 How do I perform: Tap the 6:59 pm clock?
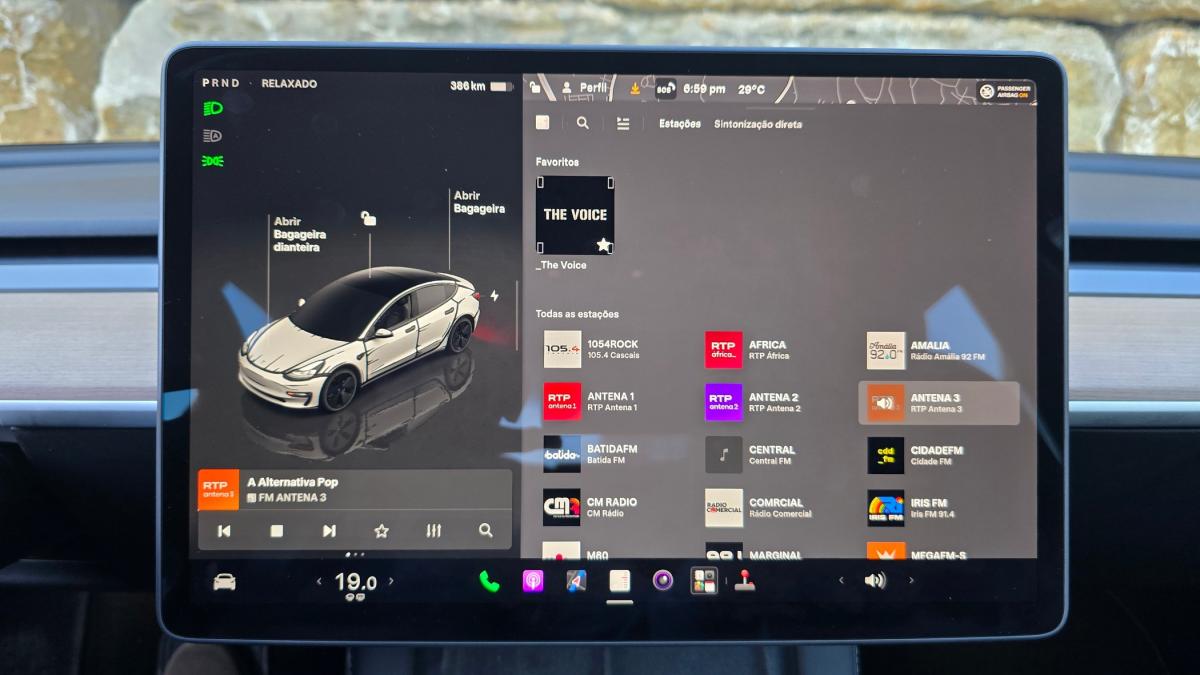[x=704, y=89]
